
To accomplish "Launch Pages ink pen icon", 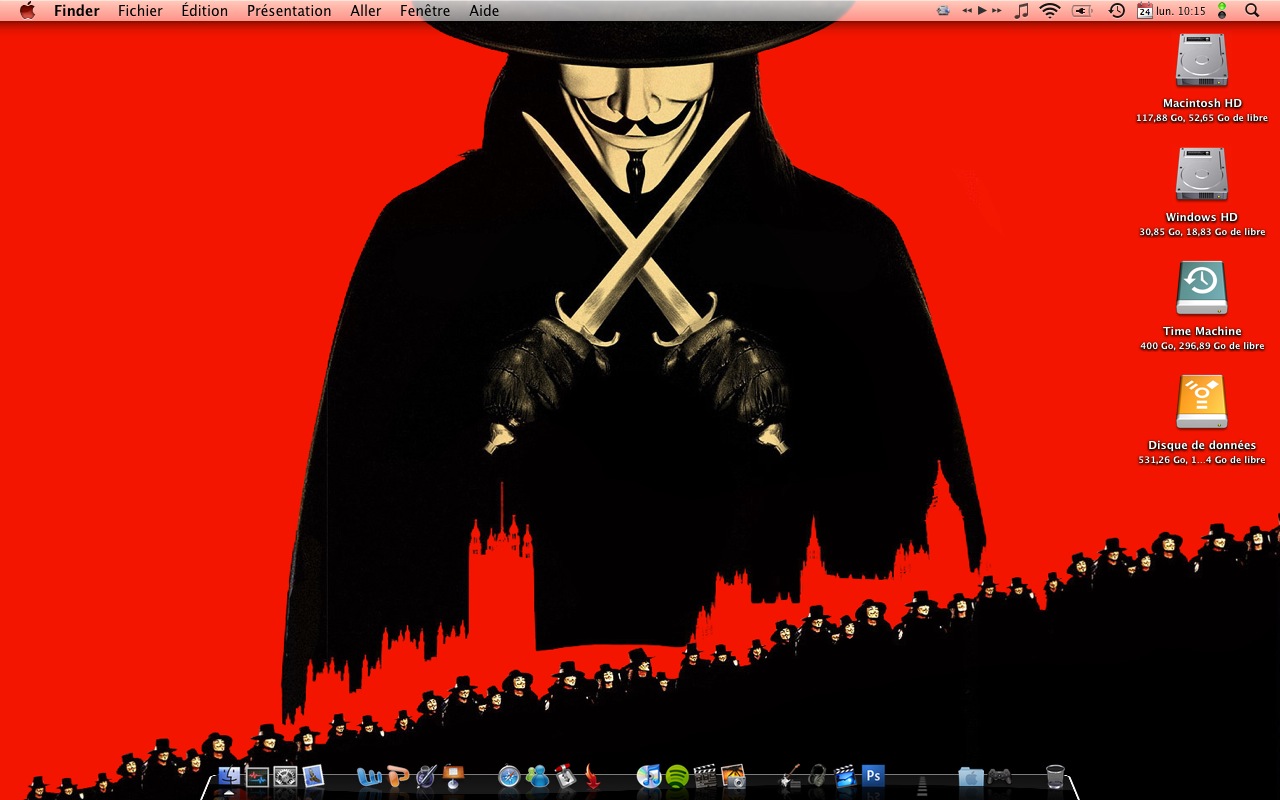I will coord(426,776).
